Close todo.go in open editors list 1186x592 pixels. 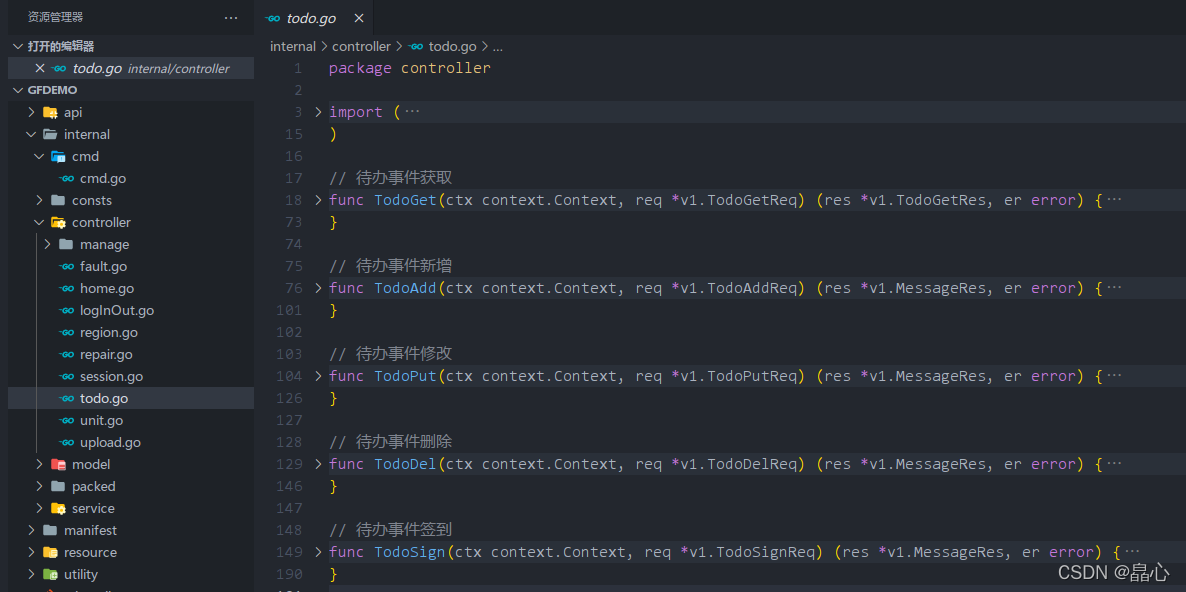pos(40,68)
